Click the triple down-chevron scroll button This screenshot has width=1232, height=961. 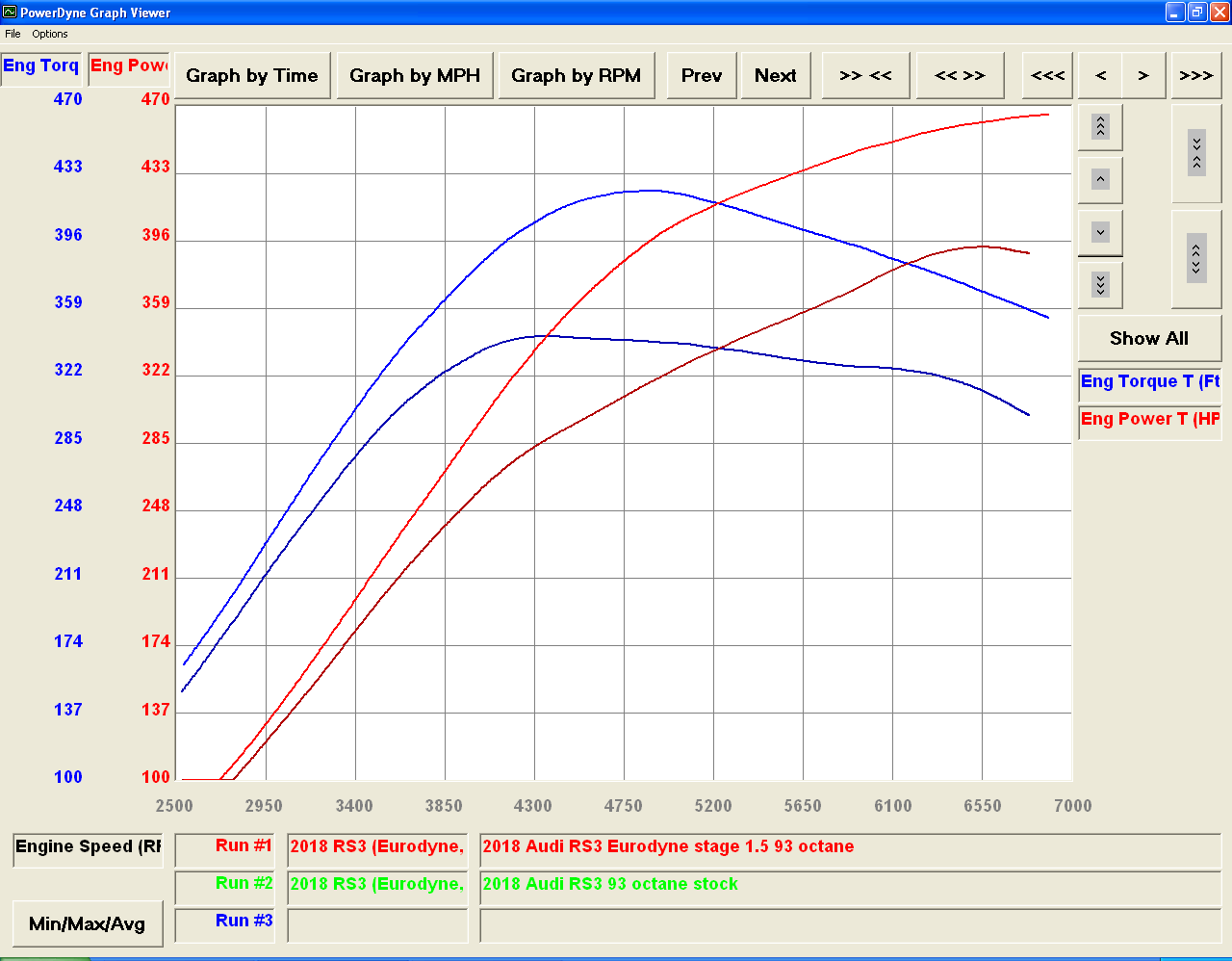(x=1101, y=284)
